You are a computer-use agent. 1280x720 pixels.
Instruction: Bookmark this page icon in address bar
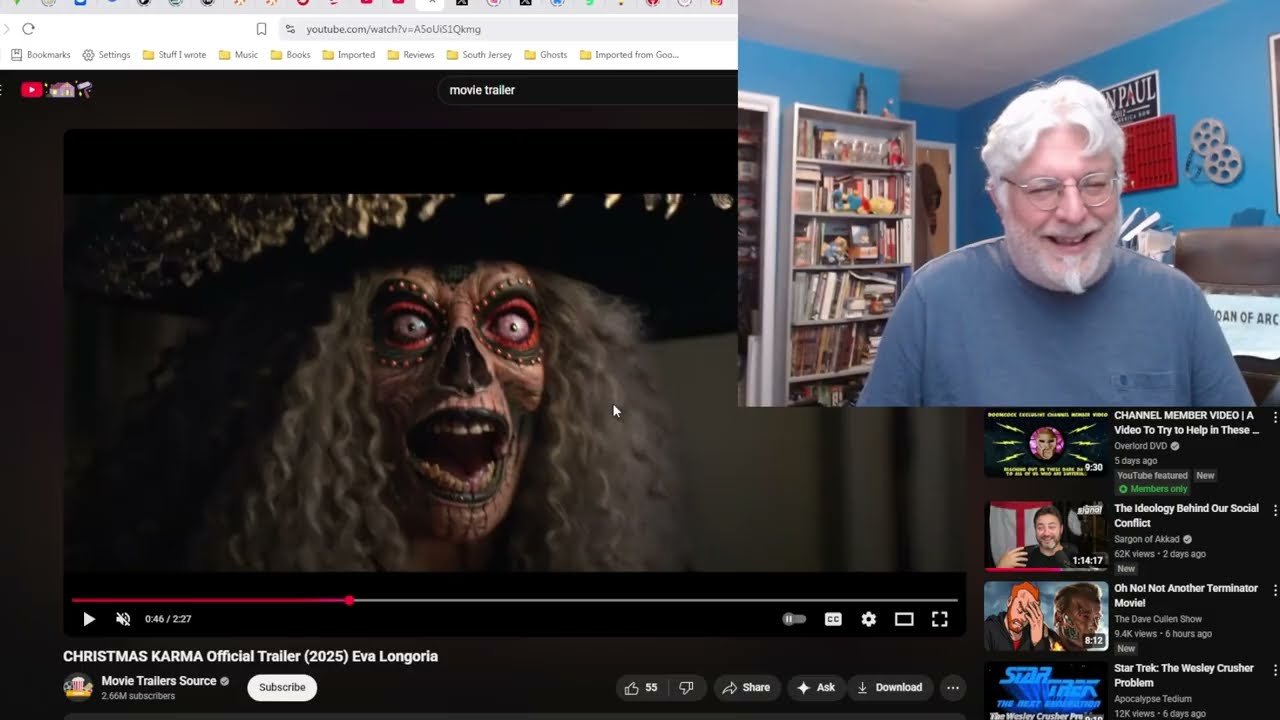261,29
